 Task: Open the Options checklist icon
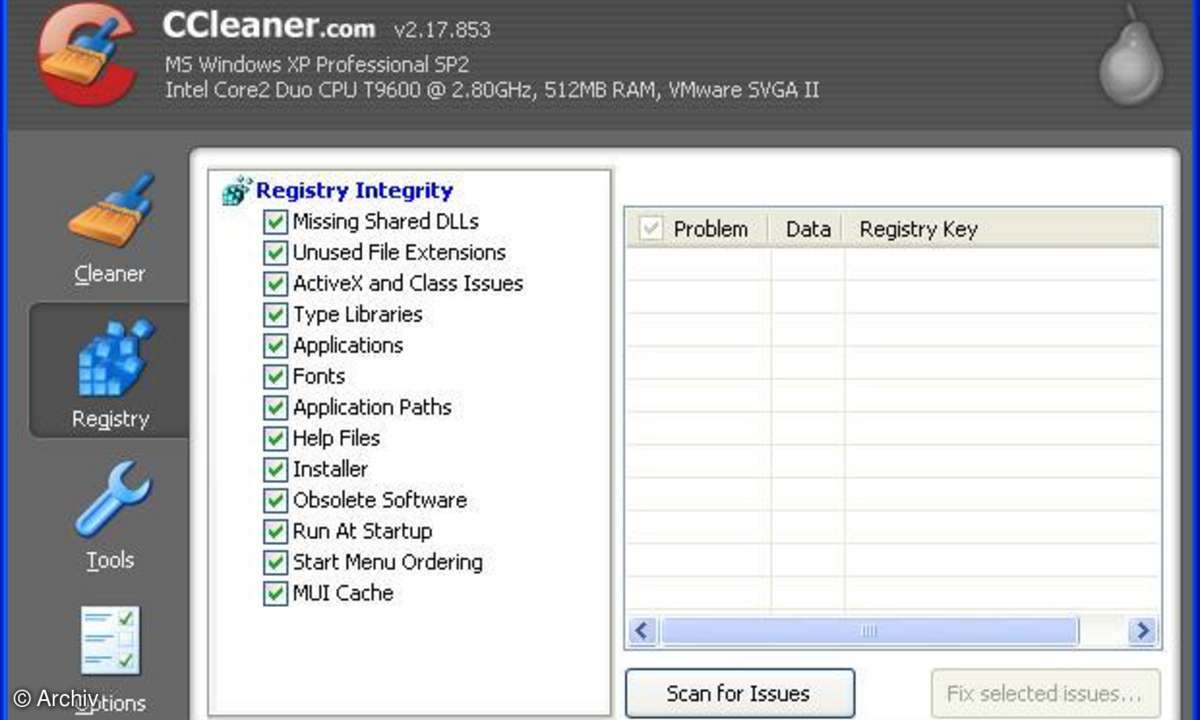(110, 641)
